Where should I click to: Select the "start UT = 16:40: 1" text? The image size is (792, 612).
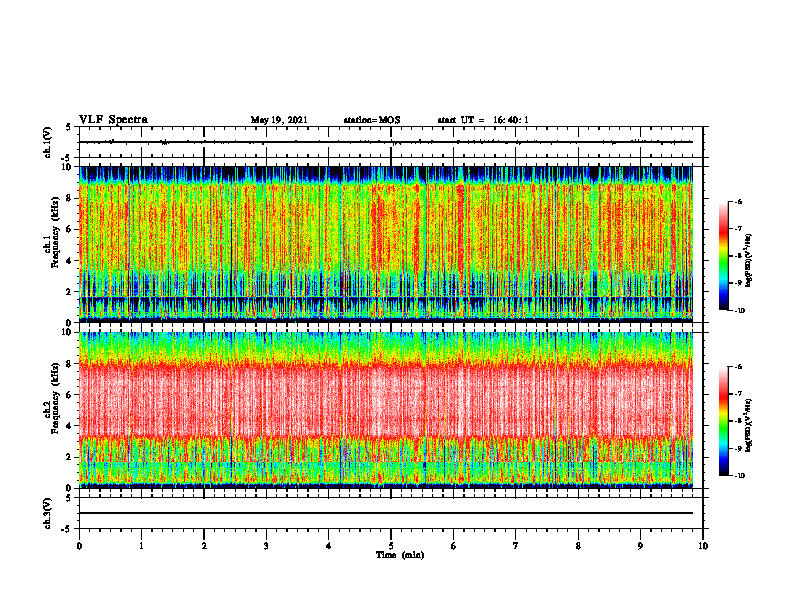point(483,120)
